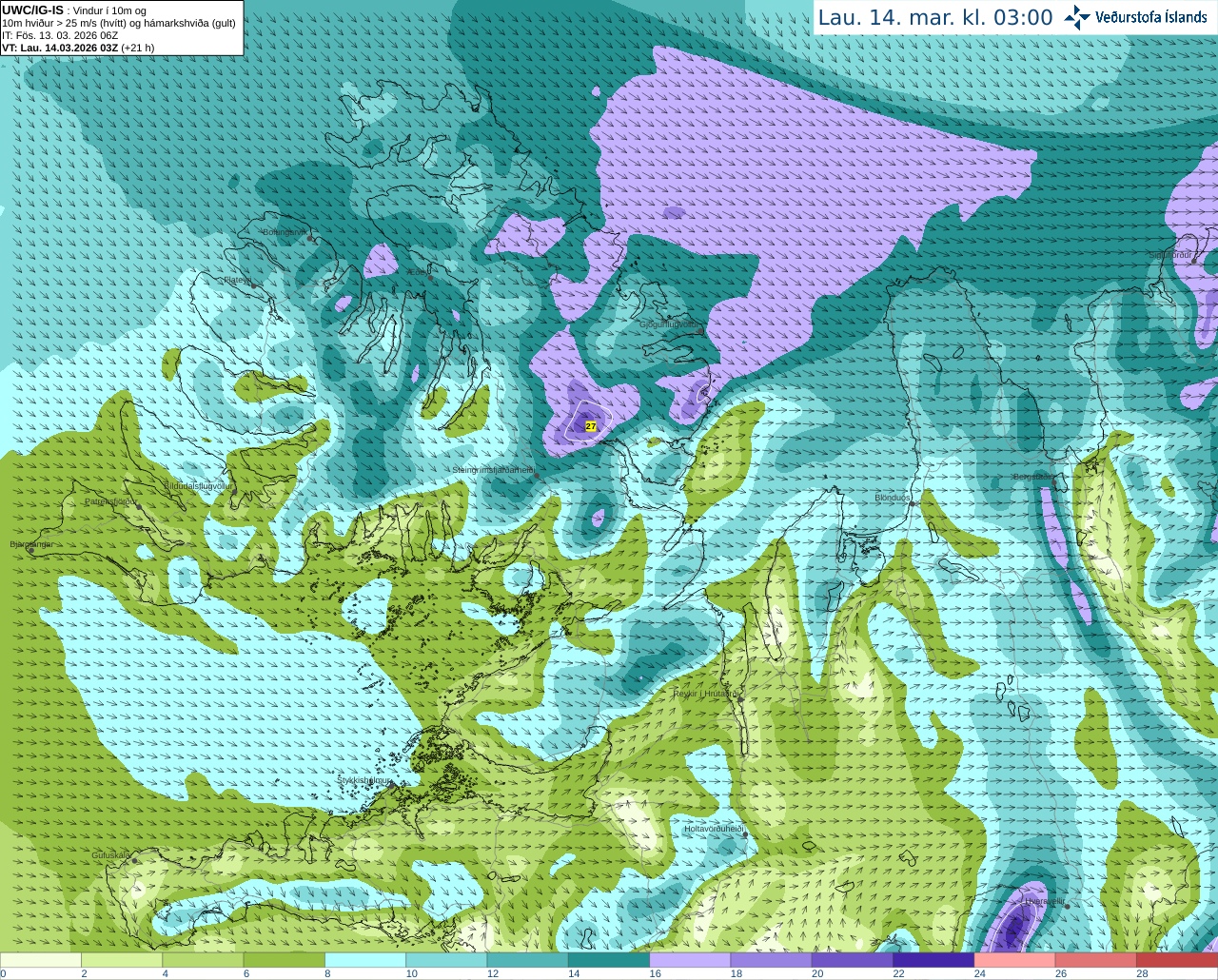
Task: Click the light green 2–4 legend swatch
Action: pyautogui.click(x=122, y=959)
